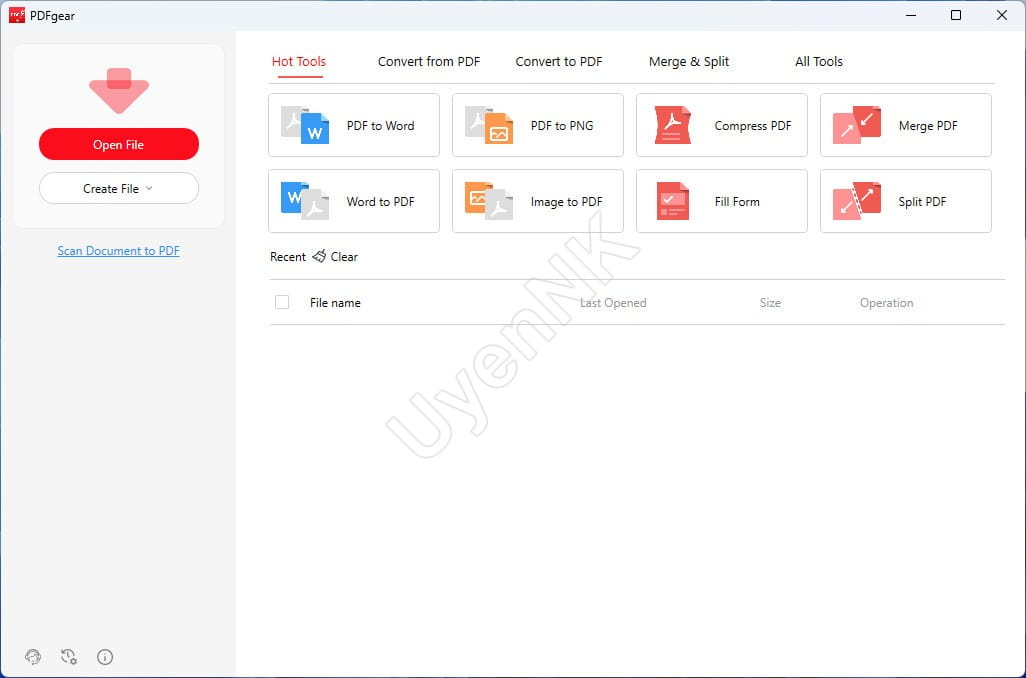
Task: Click the Recent label
Action: point(288,257)
